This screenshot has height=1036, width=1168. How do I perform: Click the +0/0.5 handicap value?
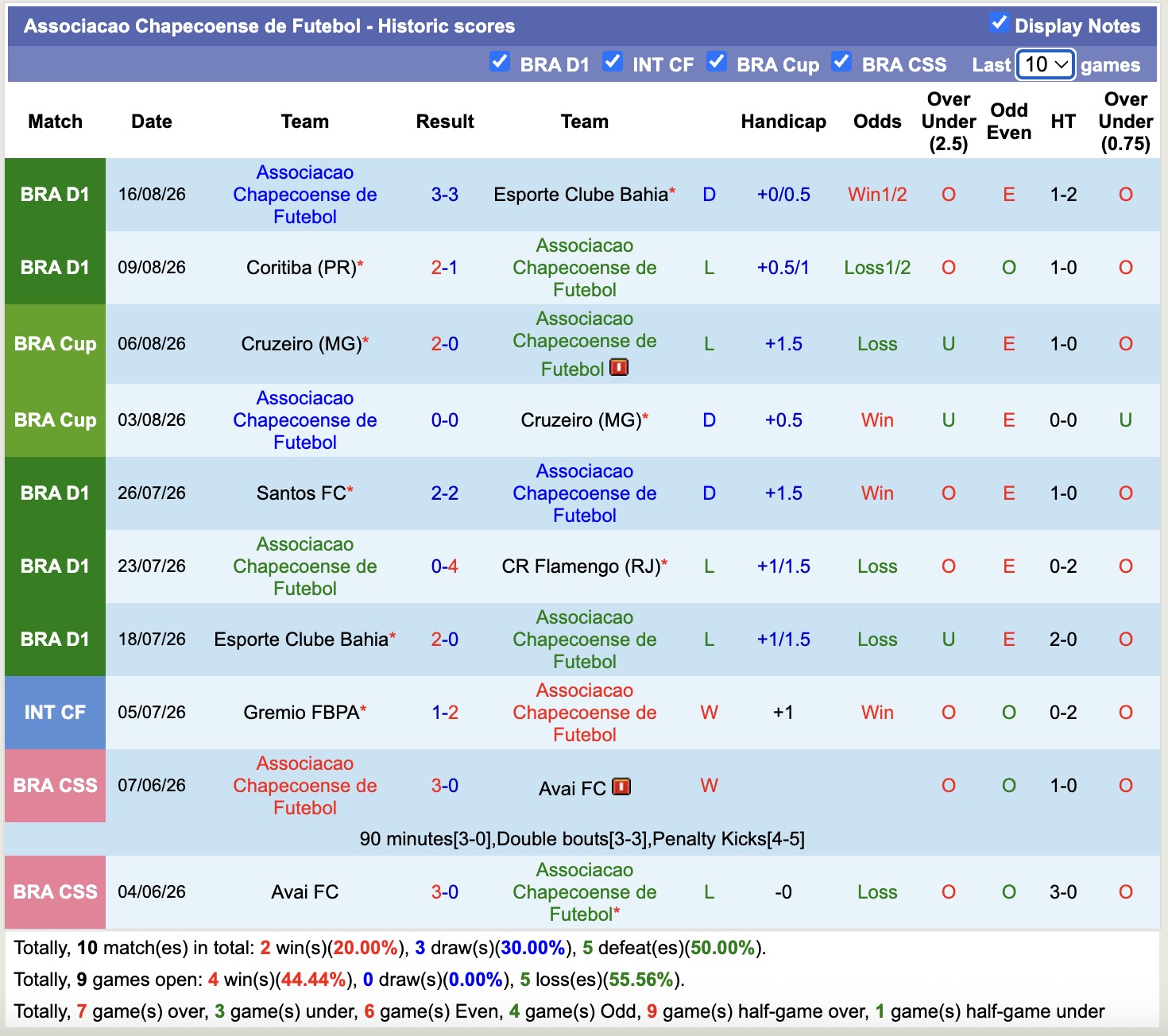click(783, 195)
